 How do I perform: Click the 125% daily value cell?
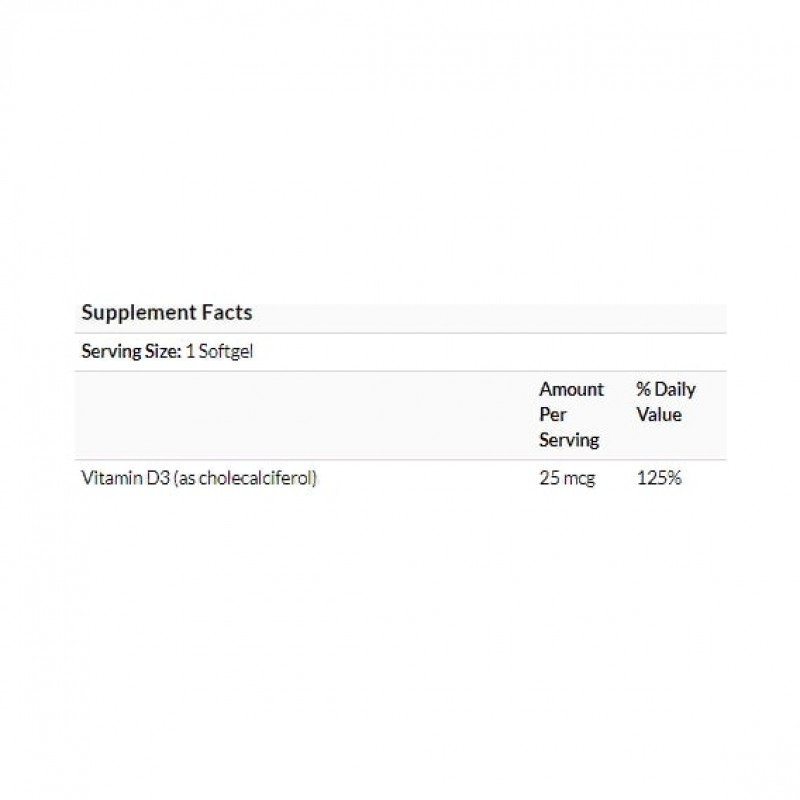[659, 479]
